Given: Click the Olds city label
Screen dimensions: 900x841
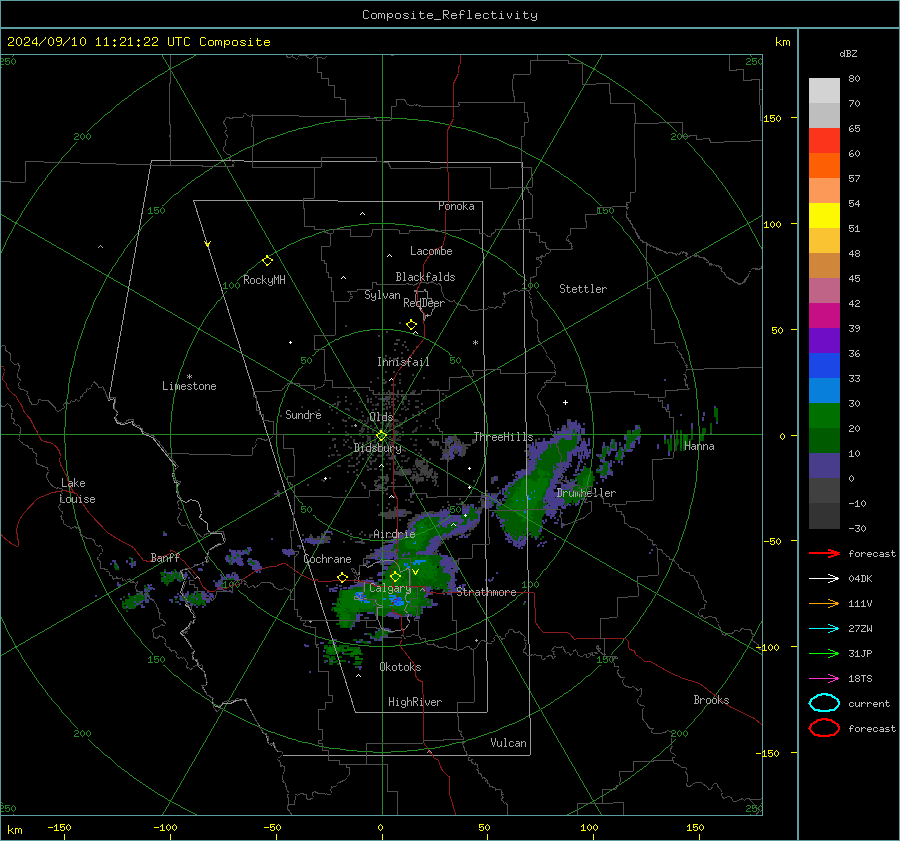Looking at the screenshot, I should pos(381,417).
